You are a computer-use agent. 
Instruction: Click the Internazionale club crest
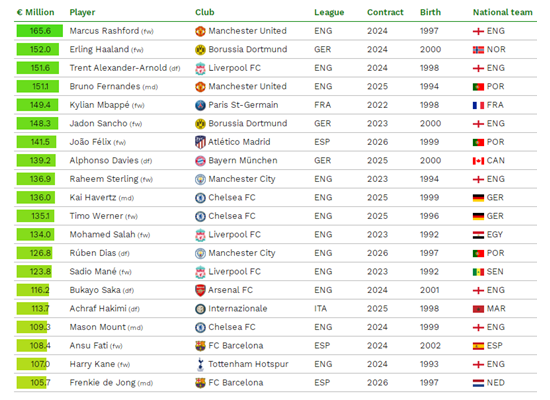[x=200, y=309]
